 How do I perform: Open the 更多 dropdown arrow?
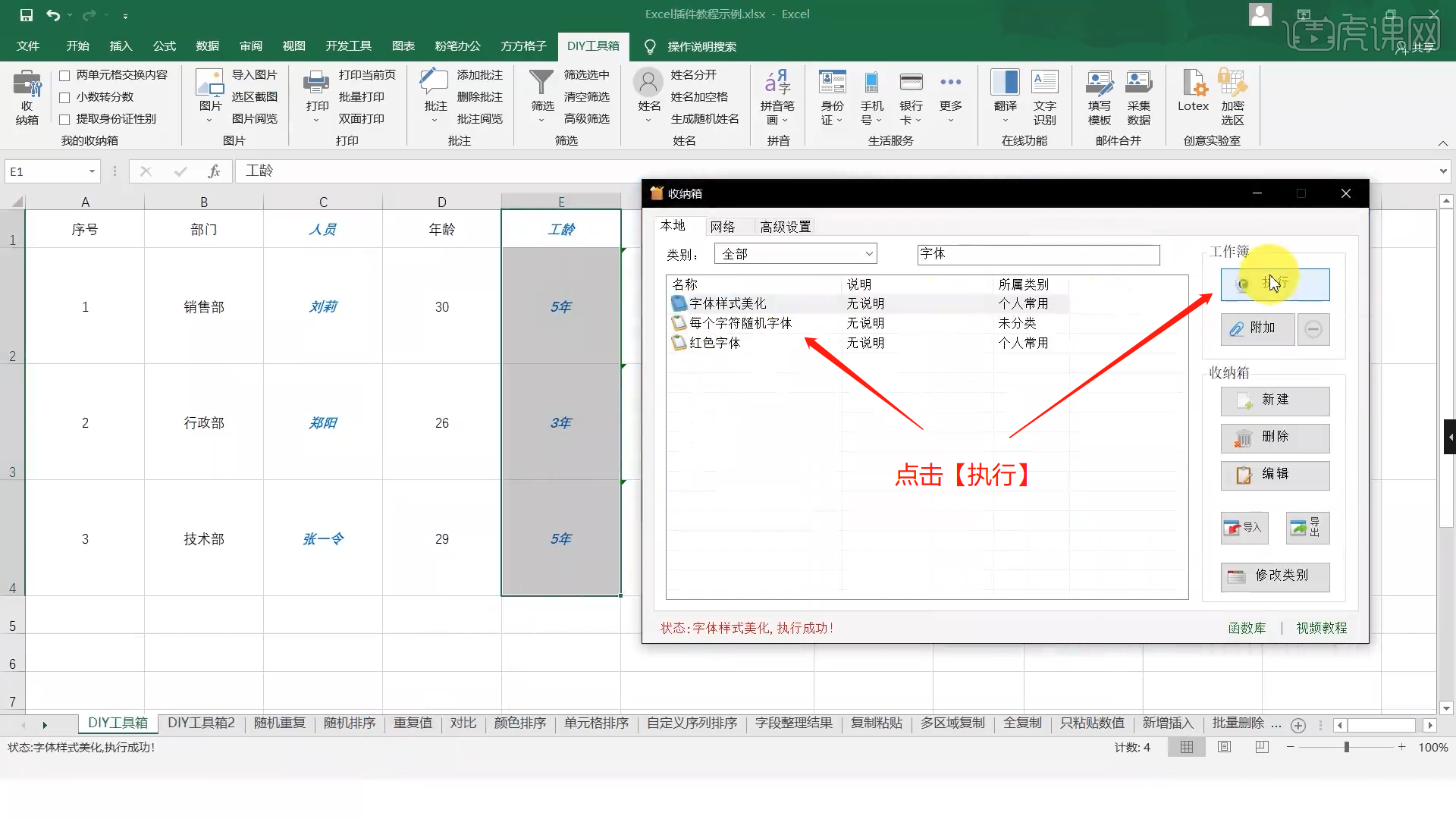pyautogui.click(x=951, y=121)
